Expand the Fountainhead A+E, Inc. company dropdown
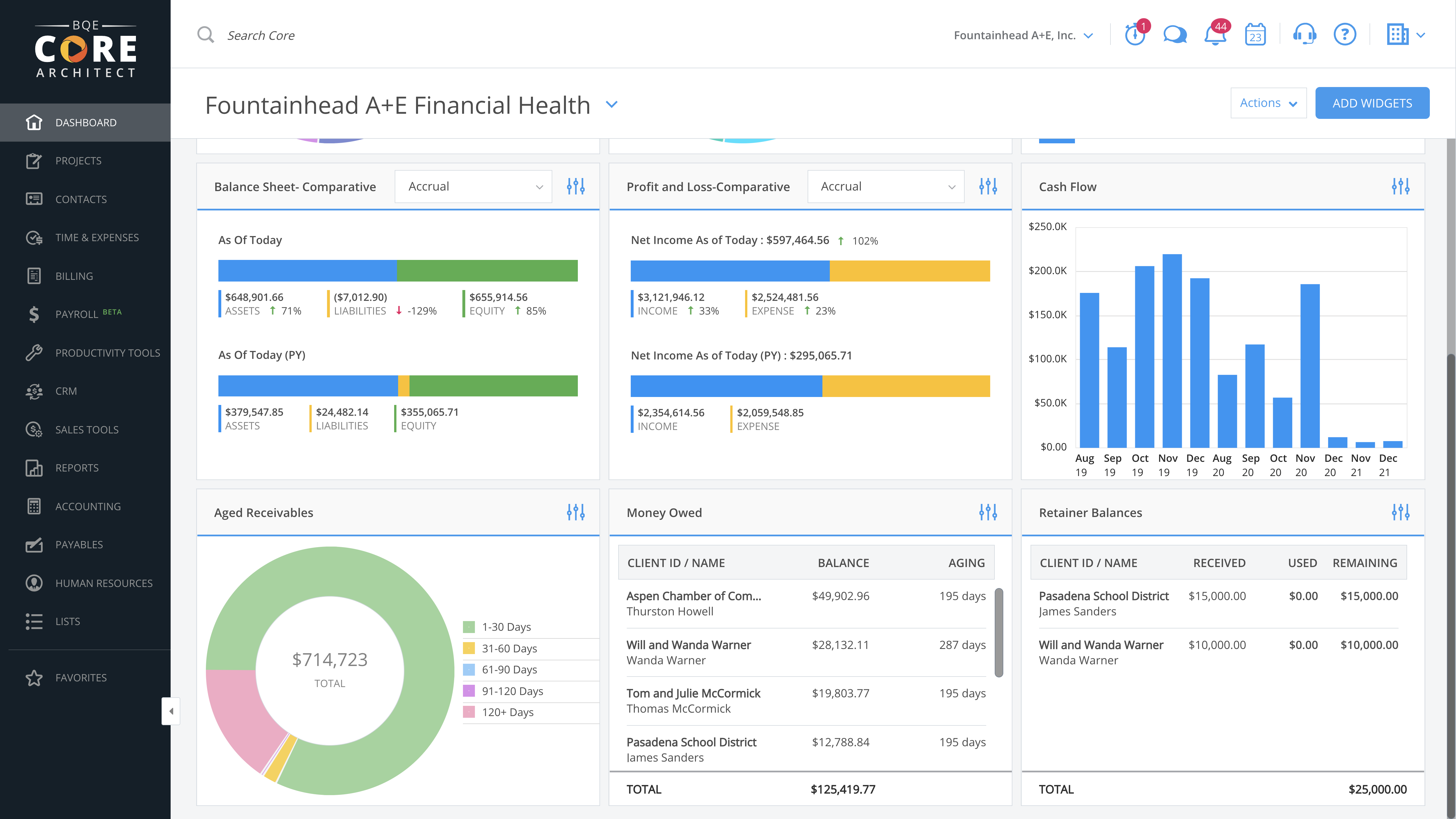Image resolution: width=1456 pixels, height=819 pixels. tap(1023, 35)
